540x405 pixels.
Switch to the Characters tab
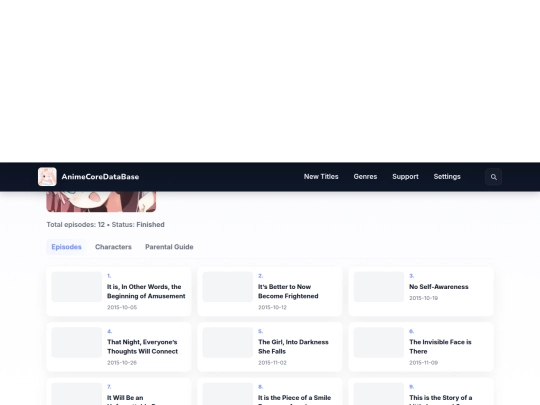(113, 247)
